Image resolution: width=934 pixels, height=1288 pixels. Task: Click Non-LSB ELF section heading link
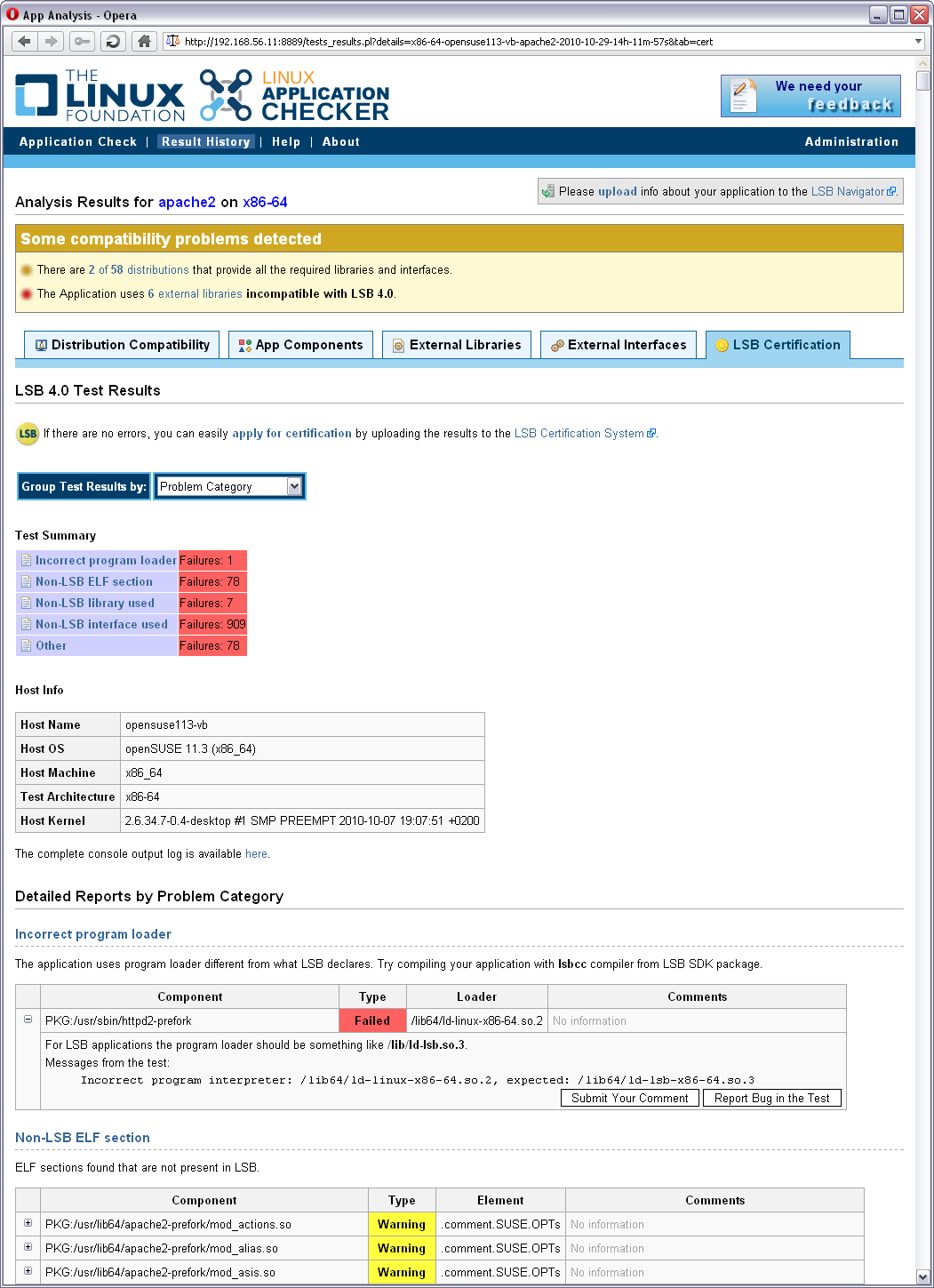[83, 1138]
